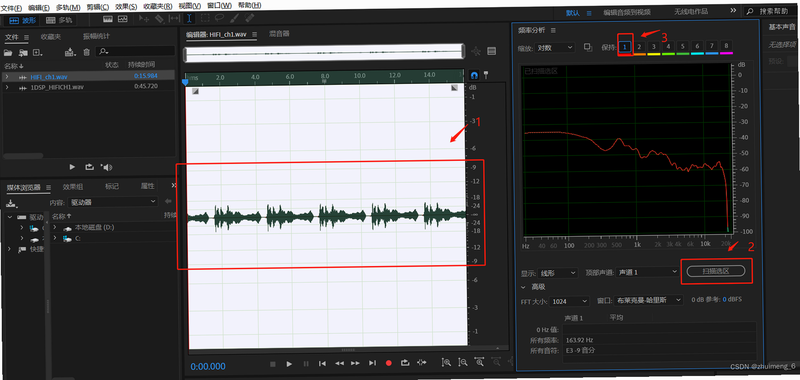Toggle skip selection button
The image size is (800, 380).
(421, 362)
